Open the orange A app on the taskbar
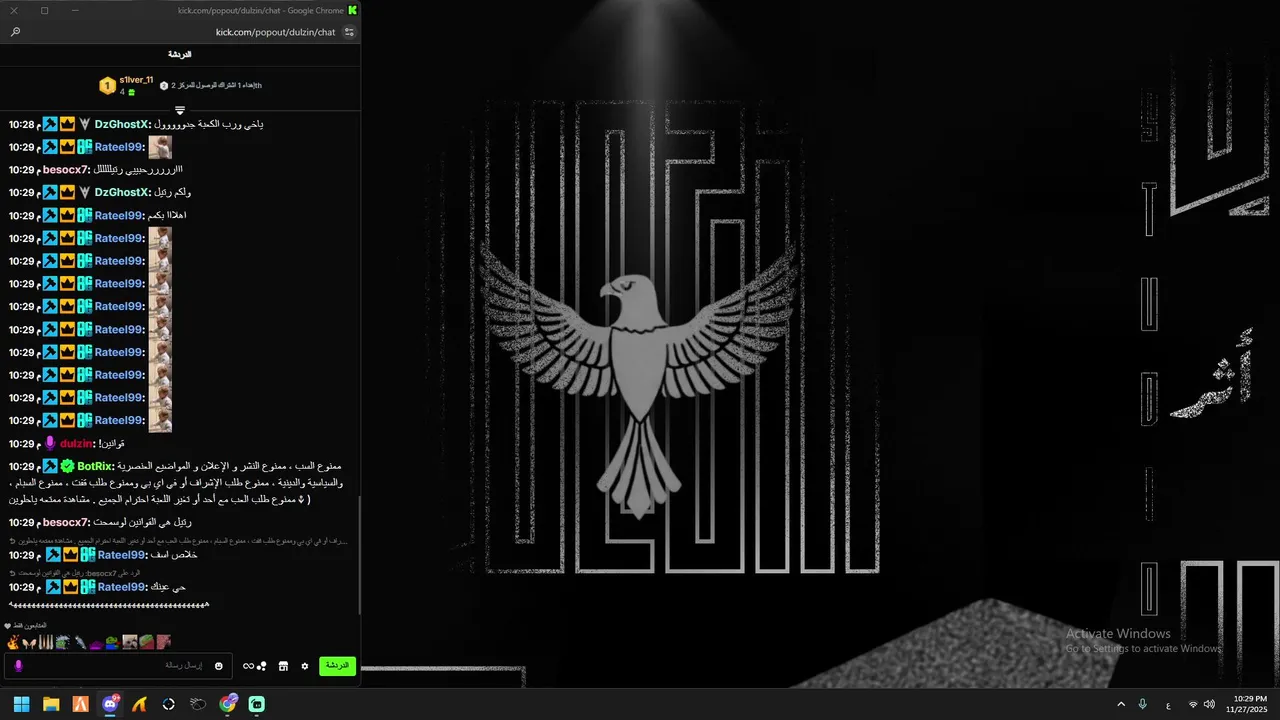The height and width of the screenshot is (720, 1280). (80, 704)
